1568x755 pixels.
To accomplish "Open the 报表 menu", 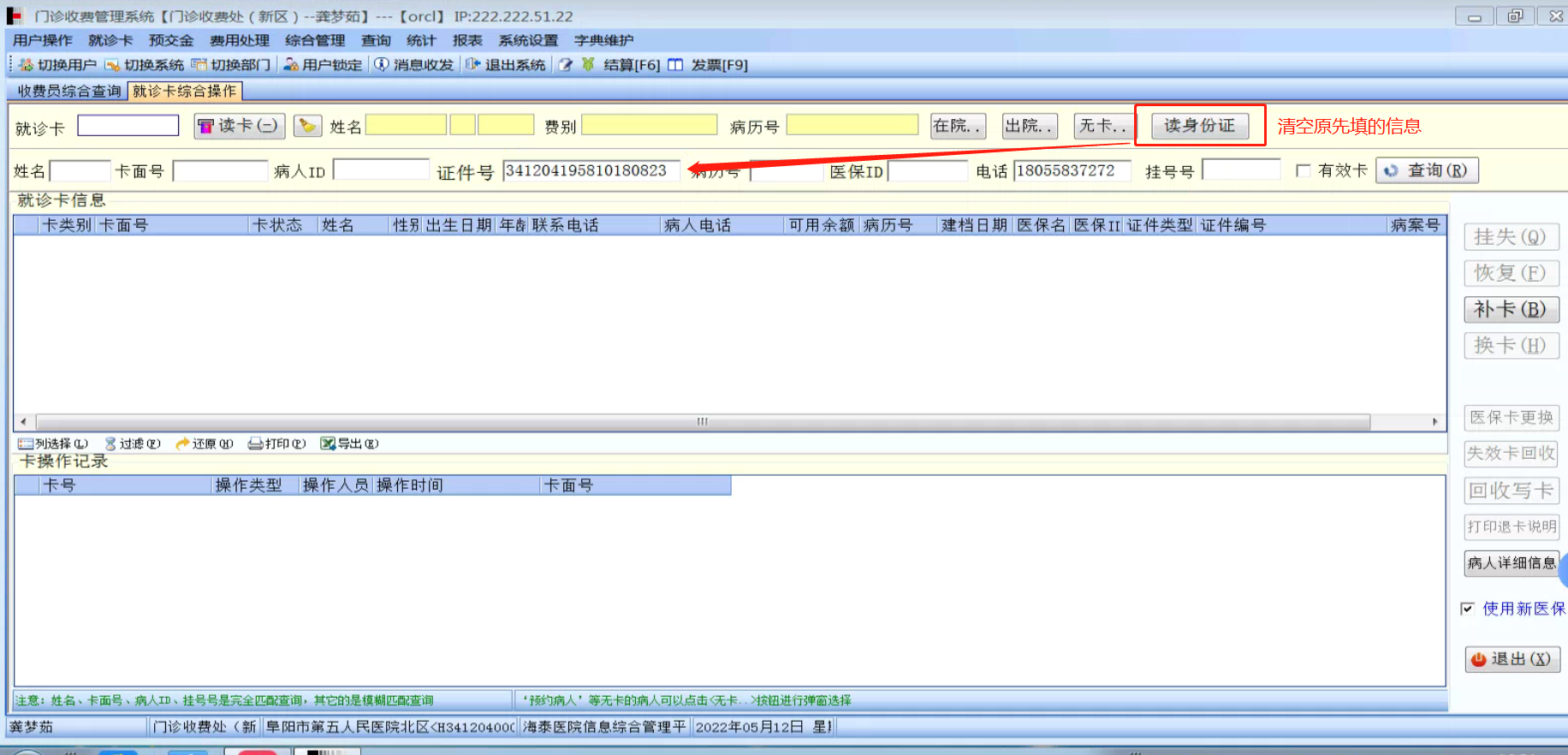I will [x=467, y=40].
